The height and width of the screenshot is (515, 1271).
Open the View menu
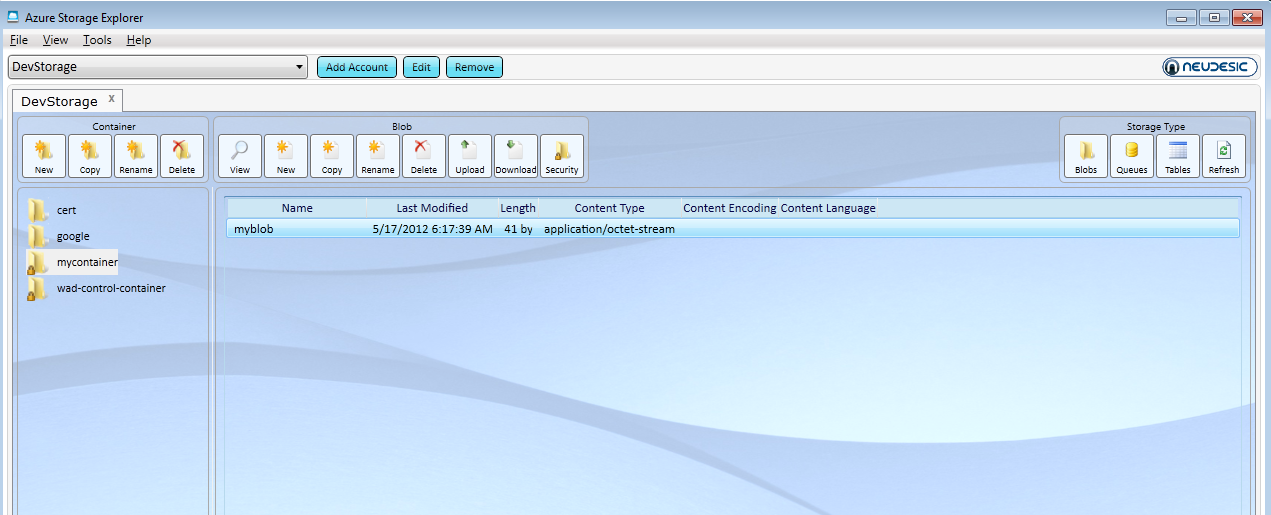(x=56, y=40)
